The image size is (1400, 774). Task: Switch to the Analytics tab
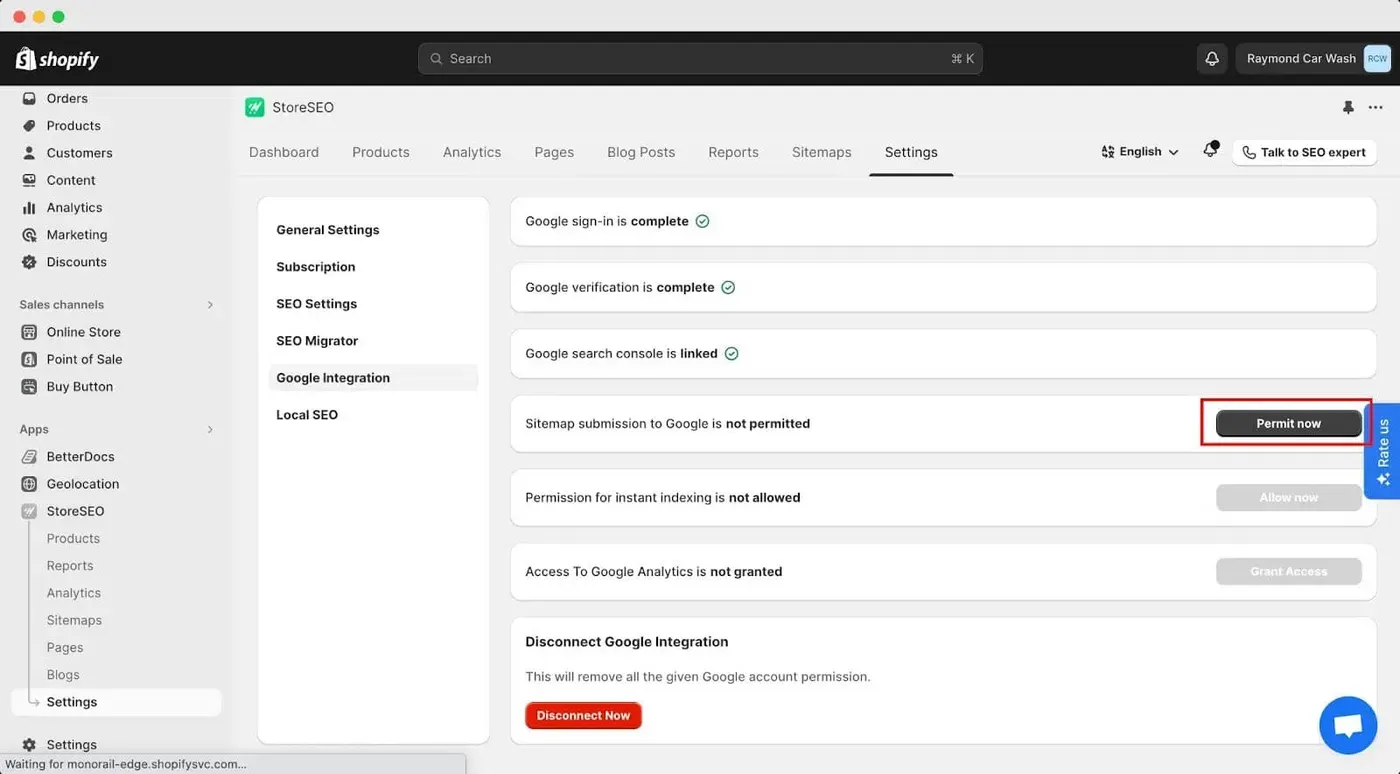(472, 152)
